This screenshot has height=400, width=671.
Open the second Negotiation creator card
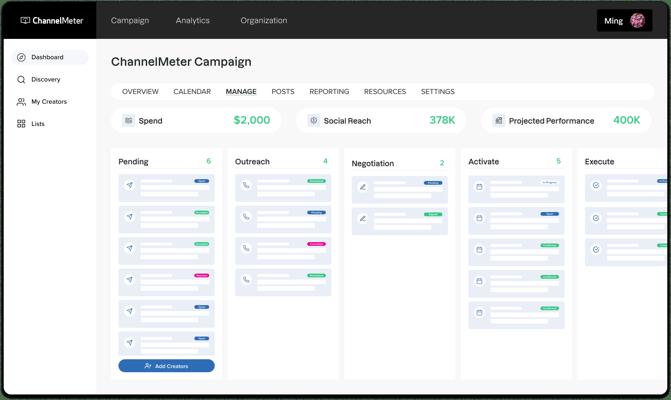(399, 218)
